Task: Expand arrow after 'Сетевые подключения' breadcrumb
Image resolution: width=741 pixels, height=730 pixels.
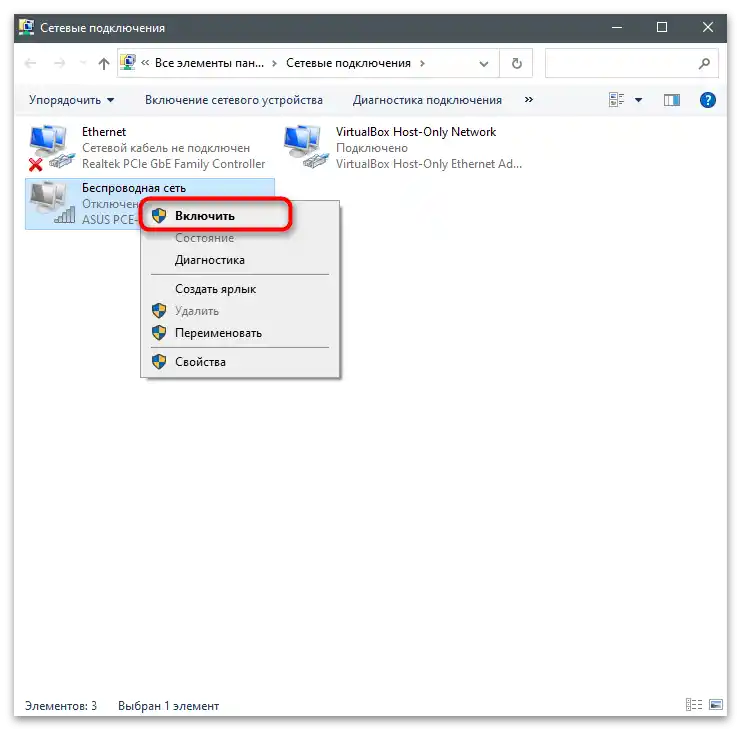Action: tap(422, 63)
